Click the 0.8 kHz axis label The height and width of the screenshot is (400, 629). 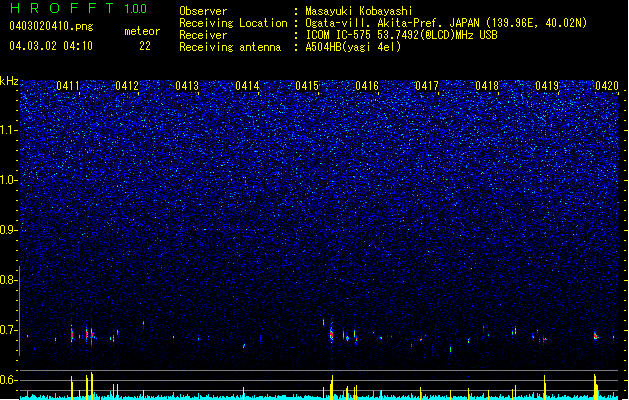coord(8,280)
